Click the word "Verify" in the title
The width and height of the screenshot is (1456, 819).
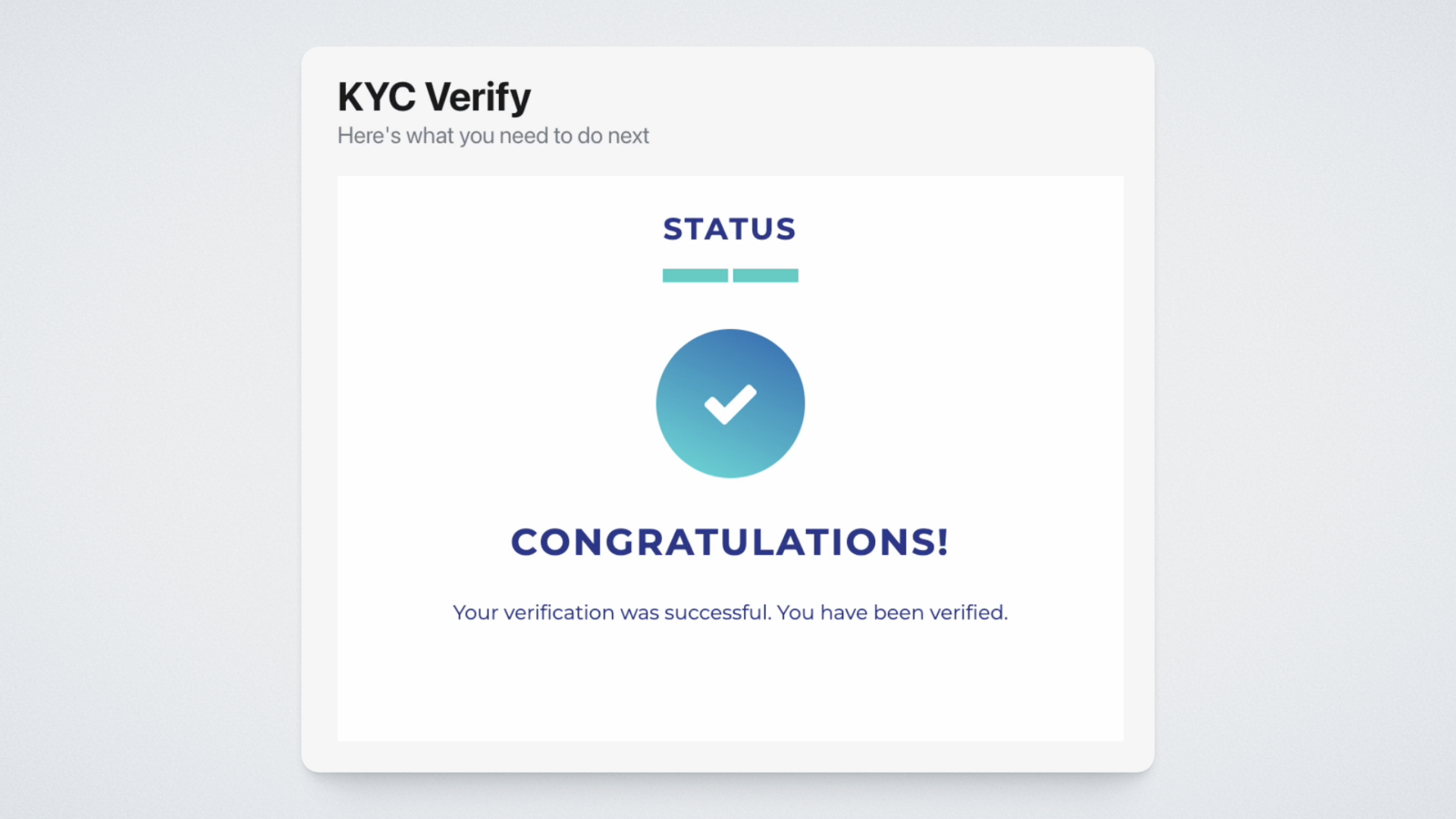coord(478,97)
